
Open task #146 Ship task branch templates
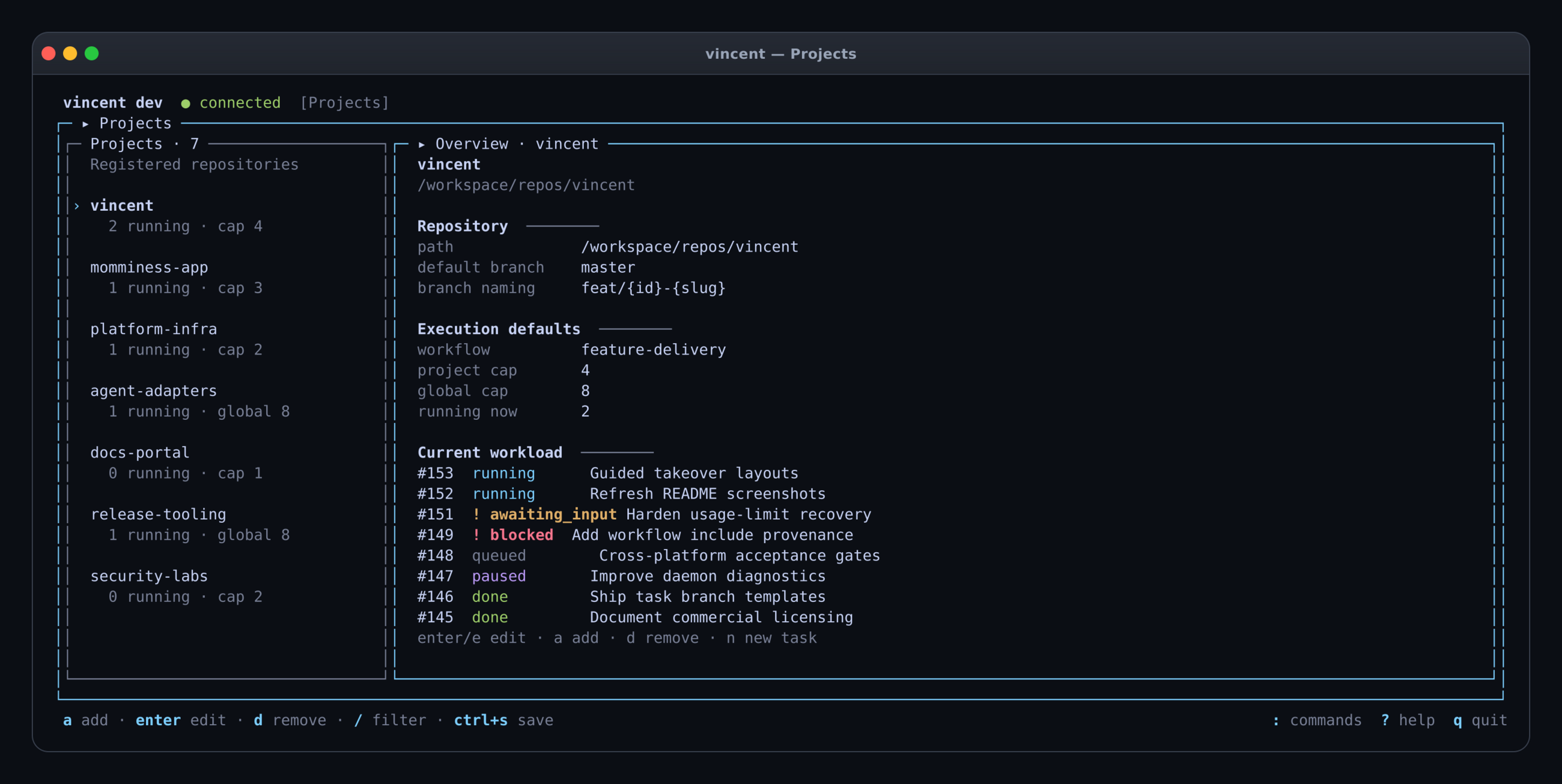(x=622, y=597)
